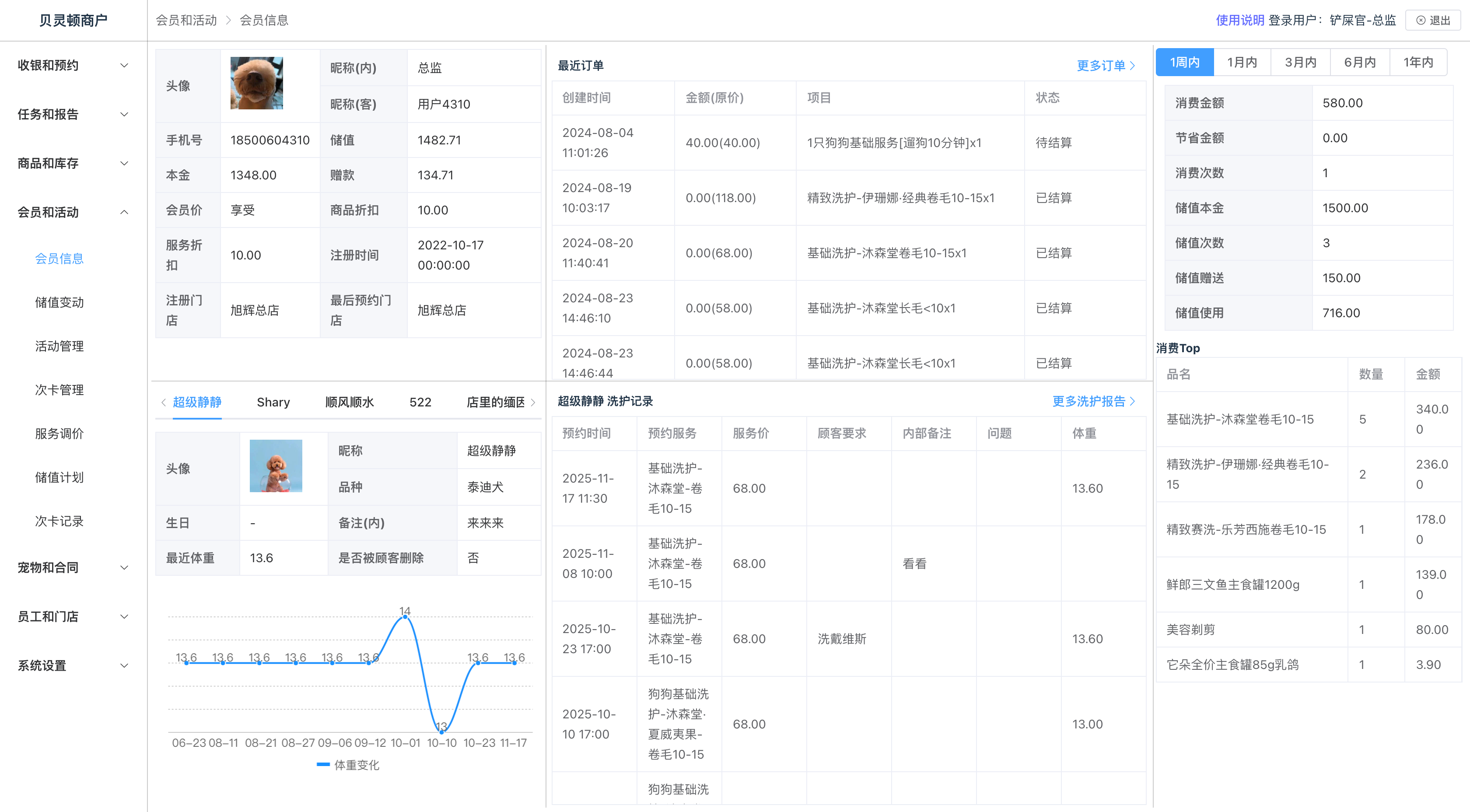
Task: Click the member's dog avatar photo
Action: click(x=256, y=83)
